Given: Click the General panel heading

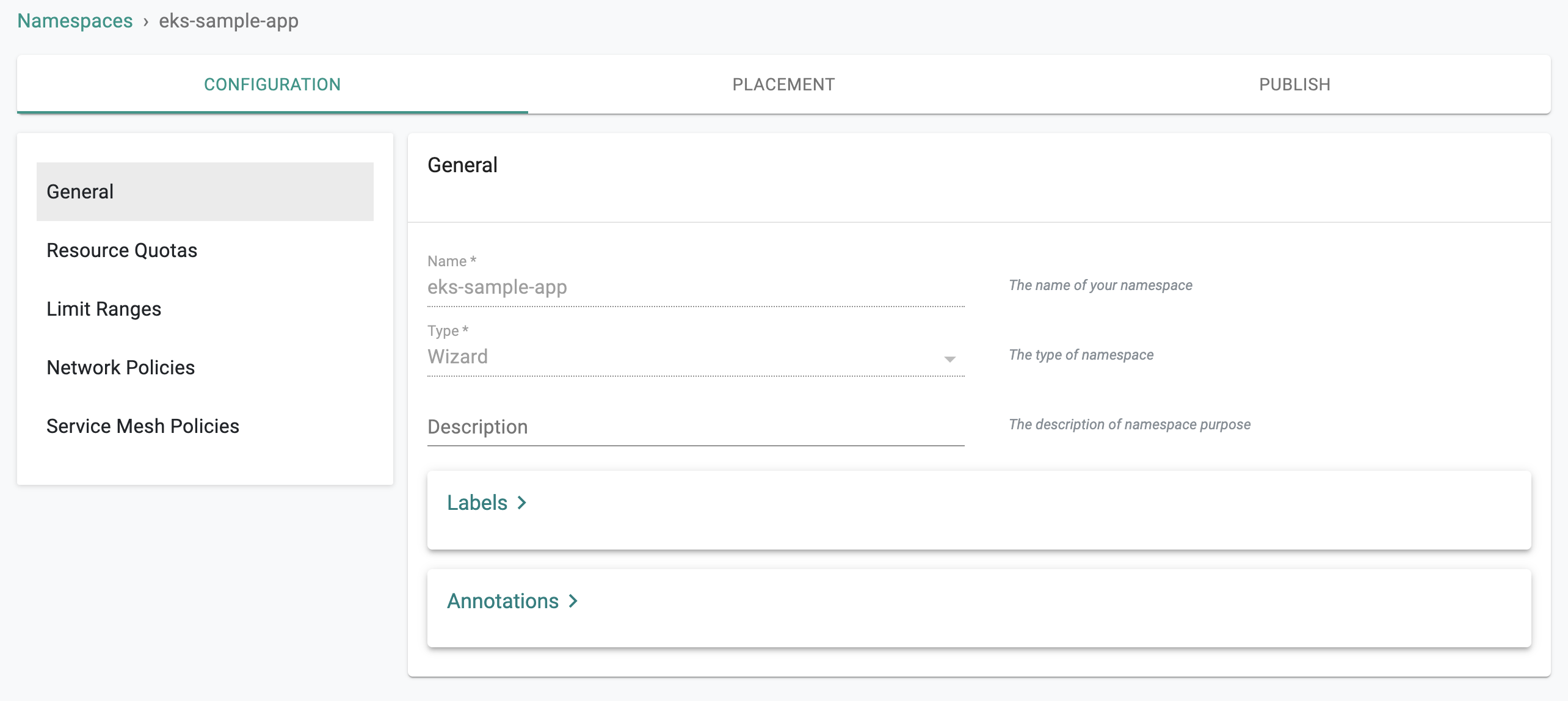Looking at the screenshot, I should 462,165.
